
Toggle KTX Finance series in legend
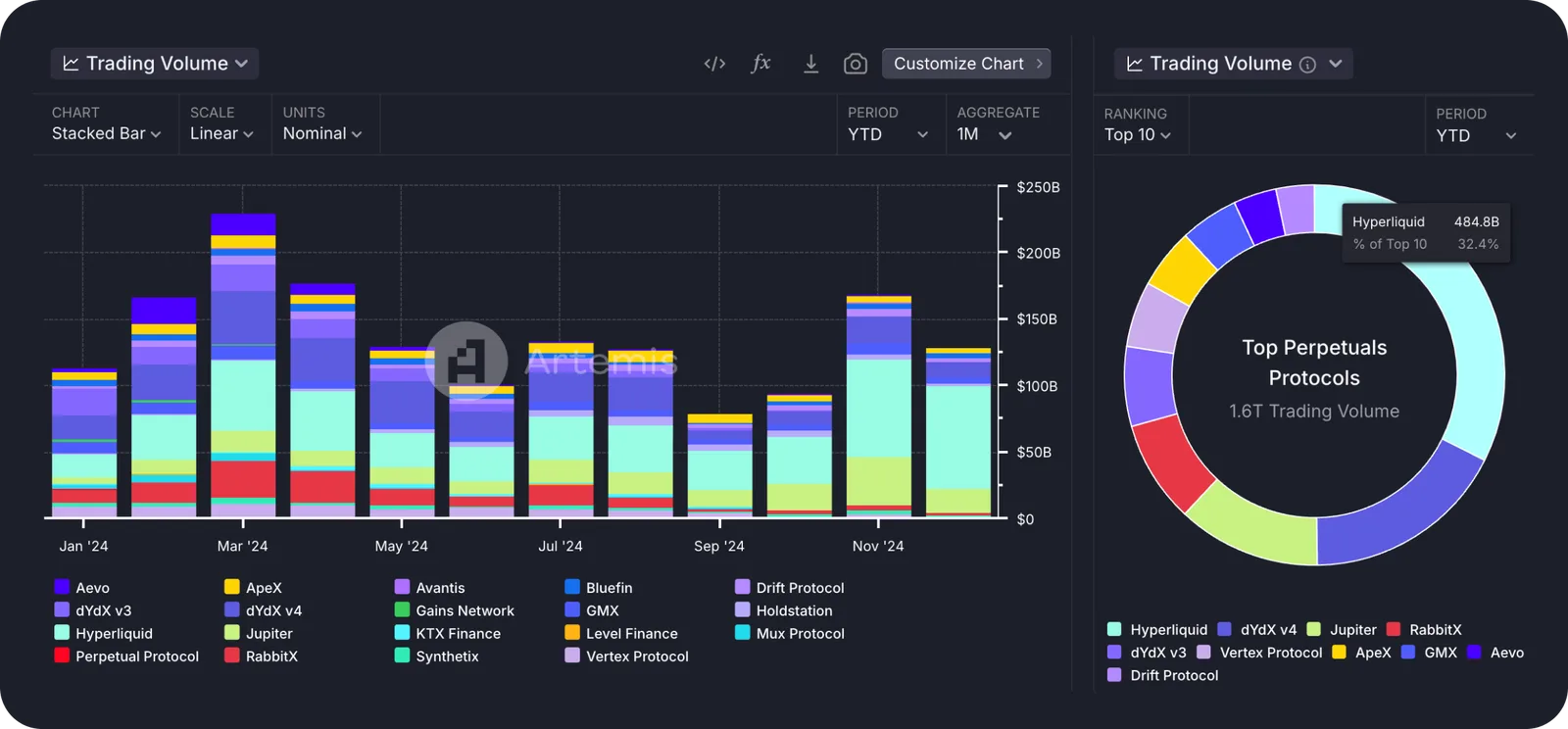(x=448, y=634)
